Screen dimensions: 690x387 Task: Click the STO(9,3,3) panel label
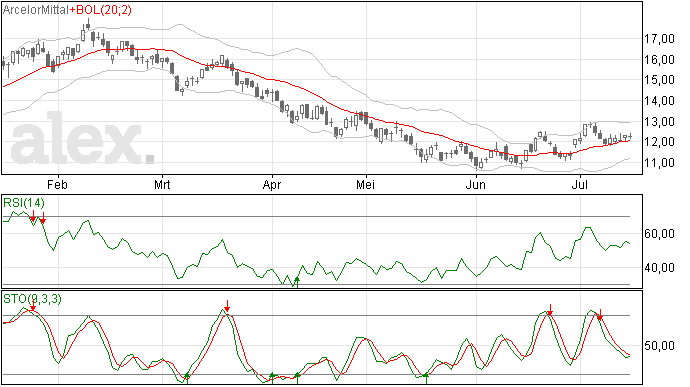click(x=33, y=299)
